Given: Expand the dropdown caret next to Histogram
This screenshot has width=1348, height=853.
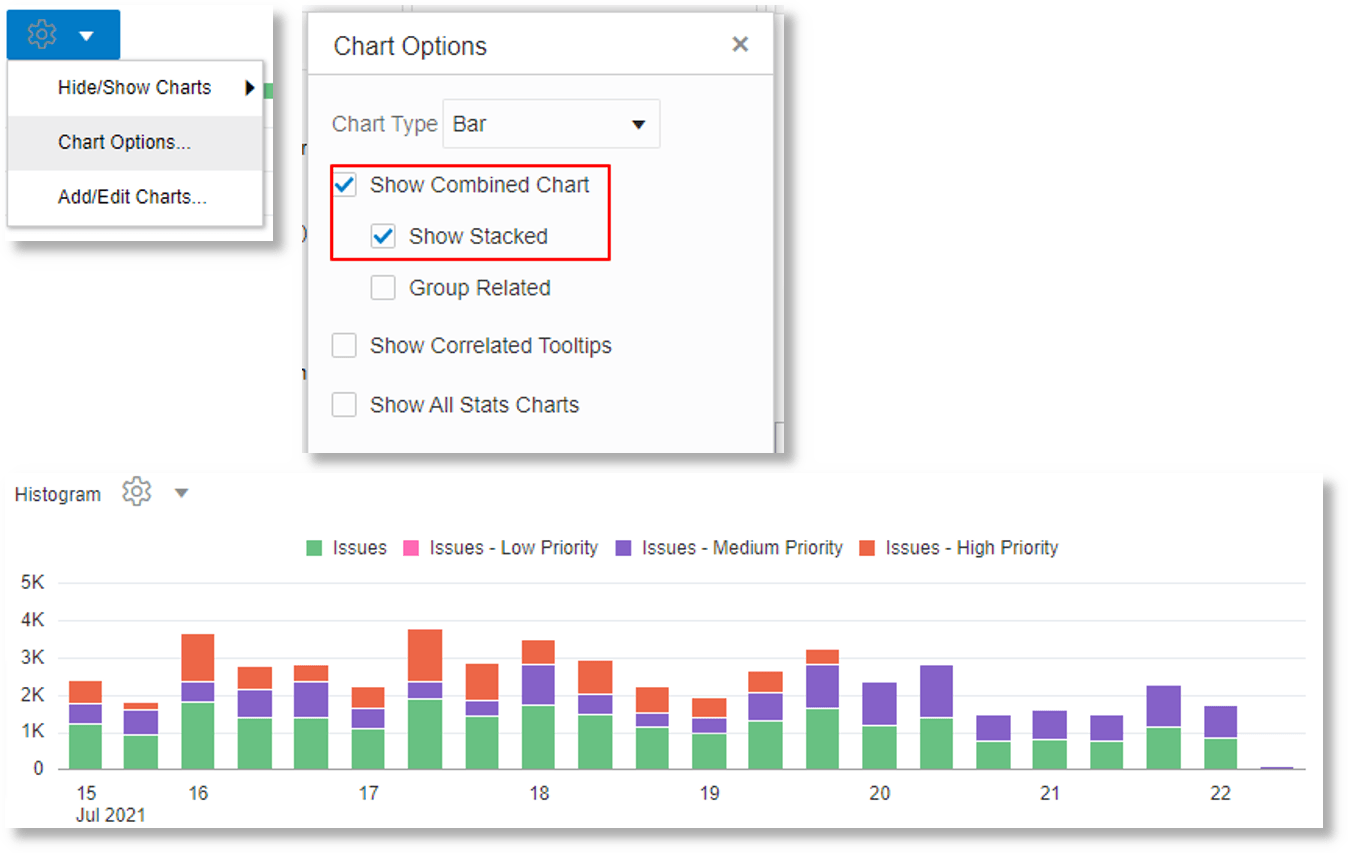Looking at the screenshot, I should tap(181, 492).
